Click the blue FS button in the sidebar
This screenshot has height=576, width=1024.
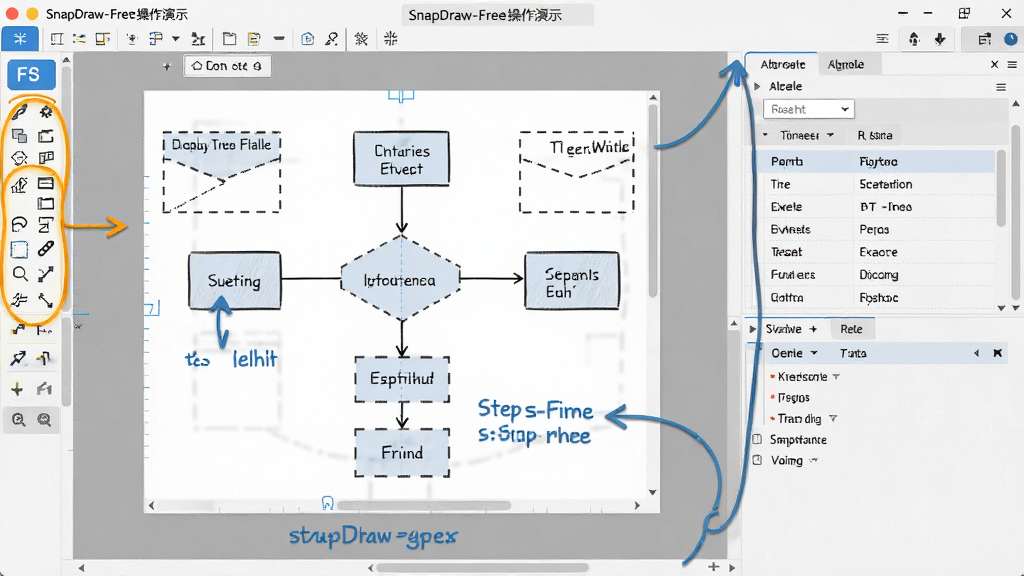(31, 74)
